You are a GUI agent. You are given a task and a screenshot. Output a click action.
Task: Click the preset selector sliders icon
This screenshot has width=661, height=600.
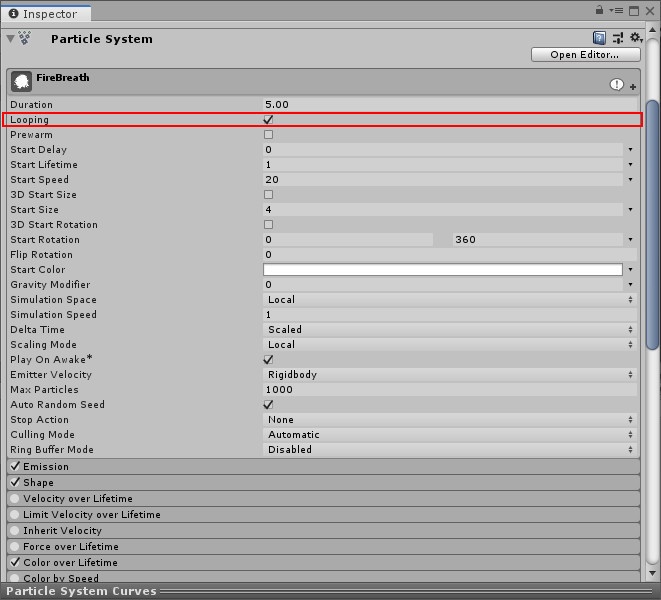(x=618, y=38)
